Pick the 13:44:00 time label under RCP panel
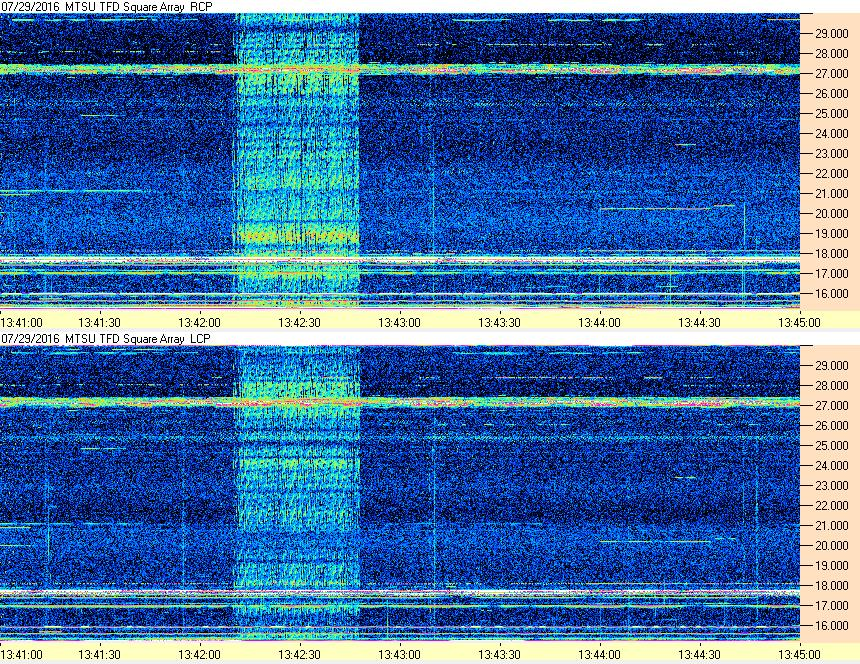Viewport: 860px width, 664px height. 599,322
